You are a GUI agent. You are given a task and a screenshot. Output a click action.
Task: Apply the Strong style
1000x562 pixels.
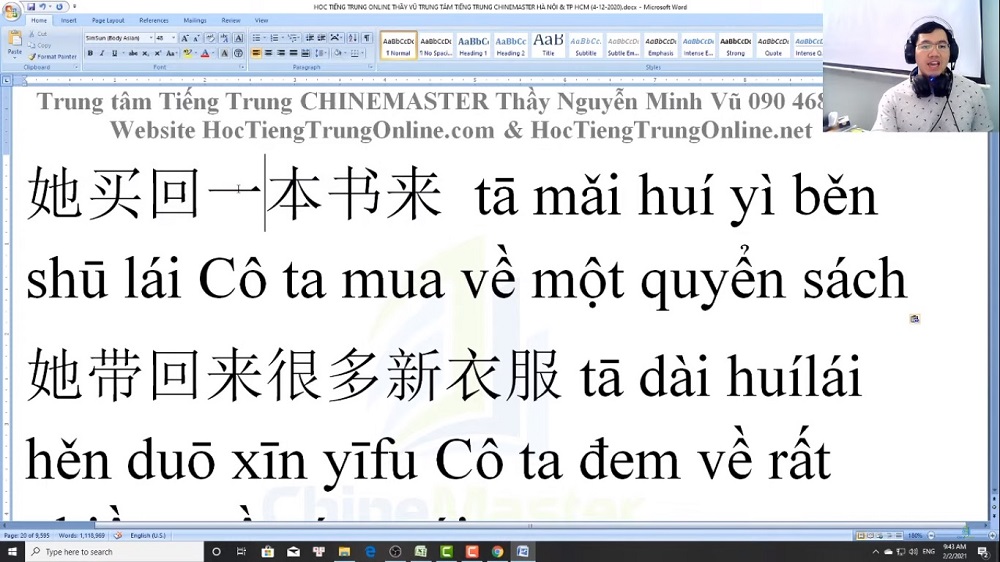pyautogui.click(x=735, y=45)
